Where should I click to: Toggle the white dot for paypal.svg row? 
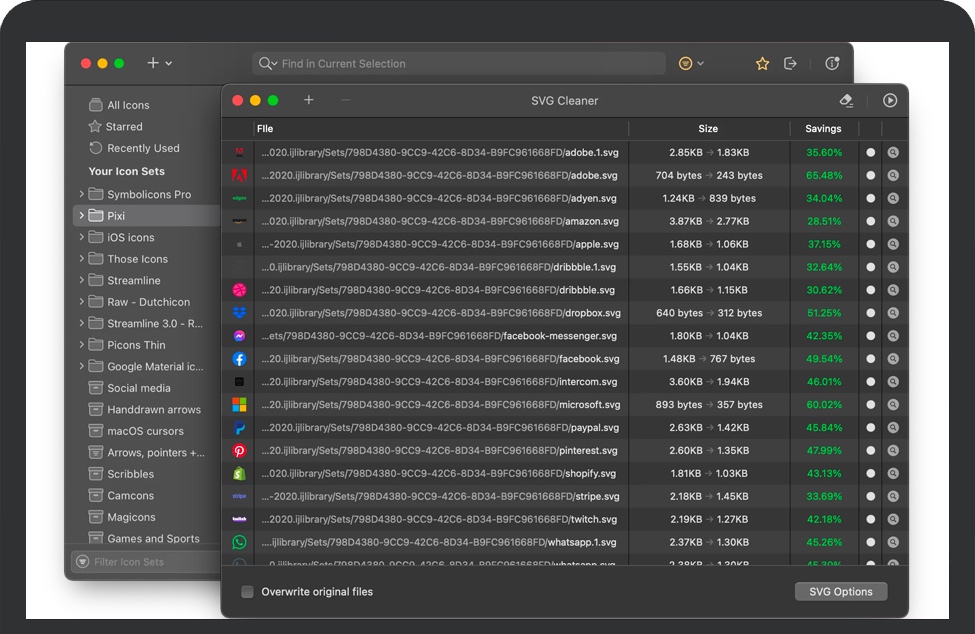[870, 428]
